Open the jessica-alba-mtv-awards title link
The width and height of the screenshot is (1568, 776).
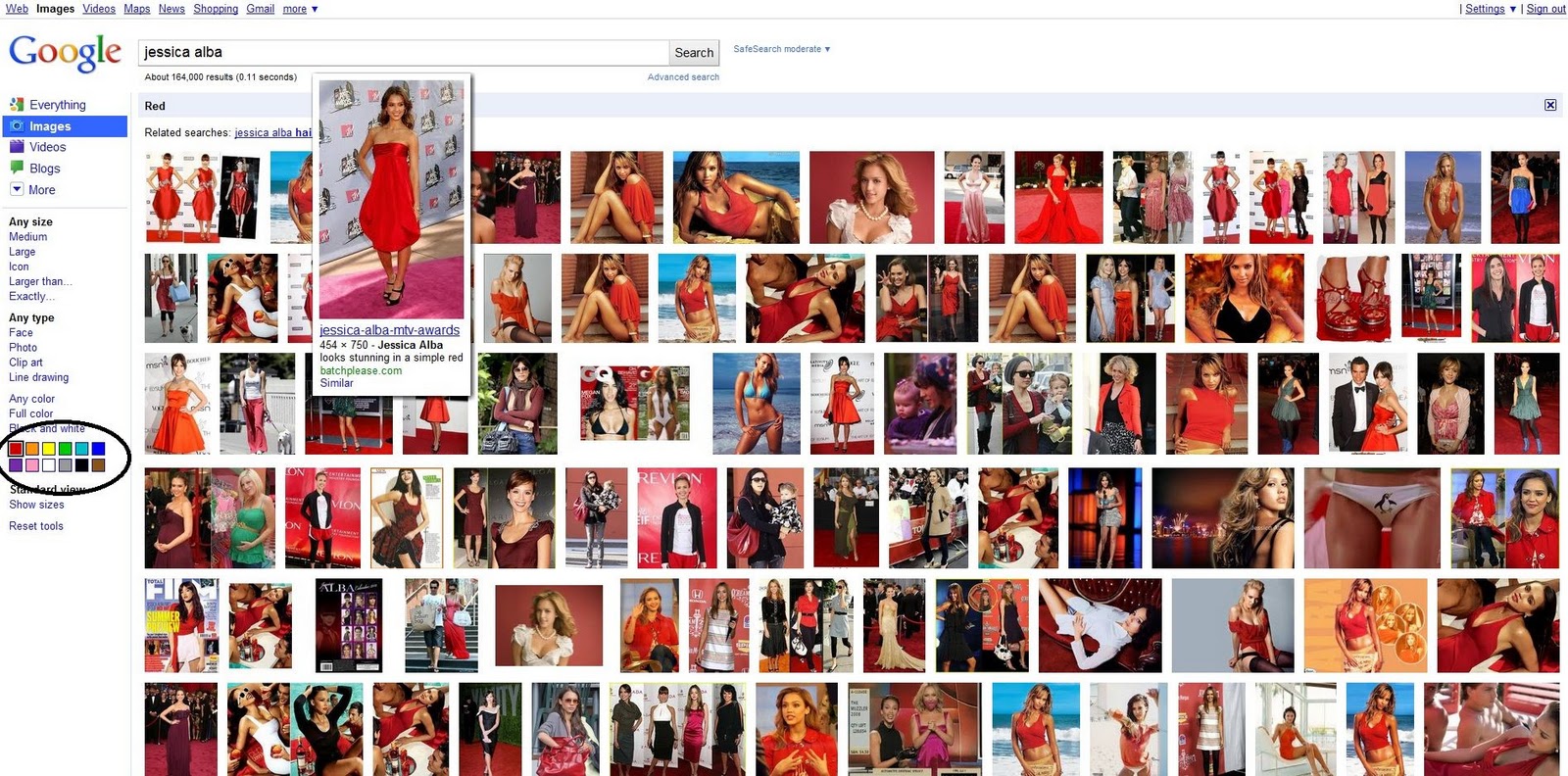click(x=389, y=330)
